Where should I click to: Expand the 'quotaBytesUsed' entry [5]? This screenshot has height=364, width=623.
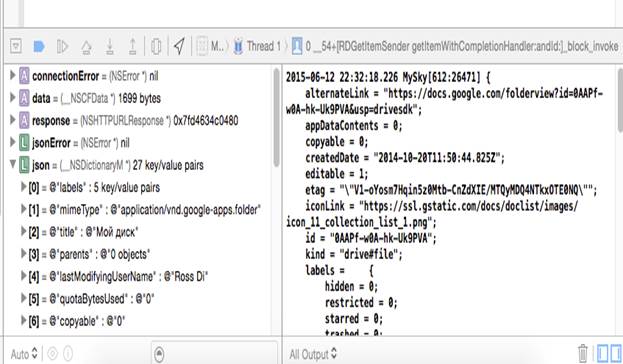click(x=23, y=298)
